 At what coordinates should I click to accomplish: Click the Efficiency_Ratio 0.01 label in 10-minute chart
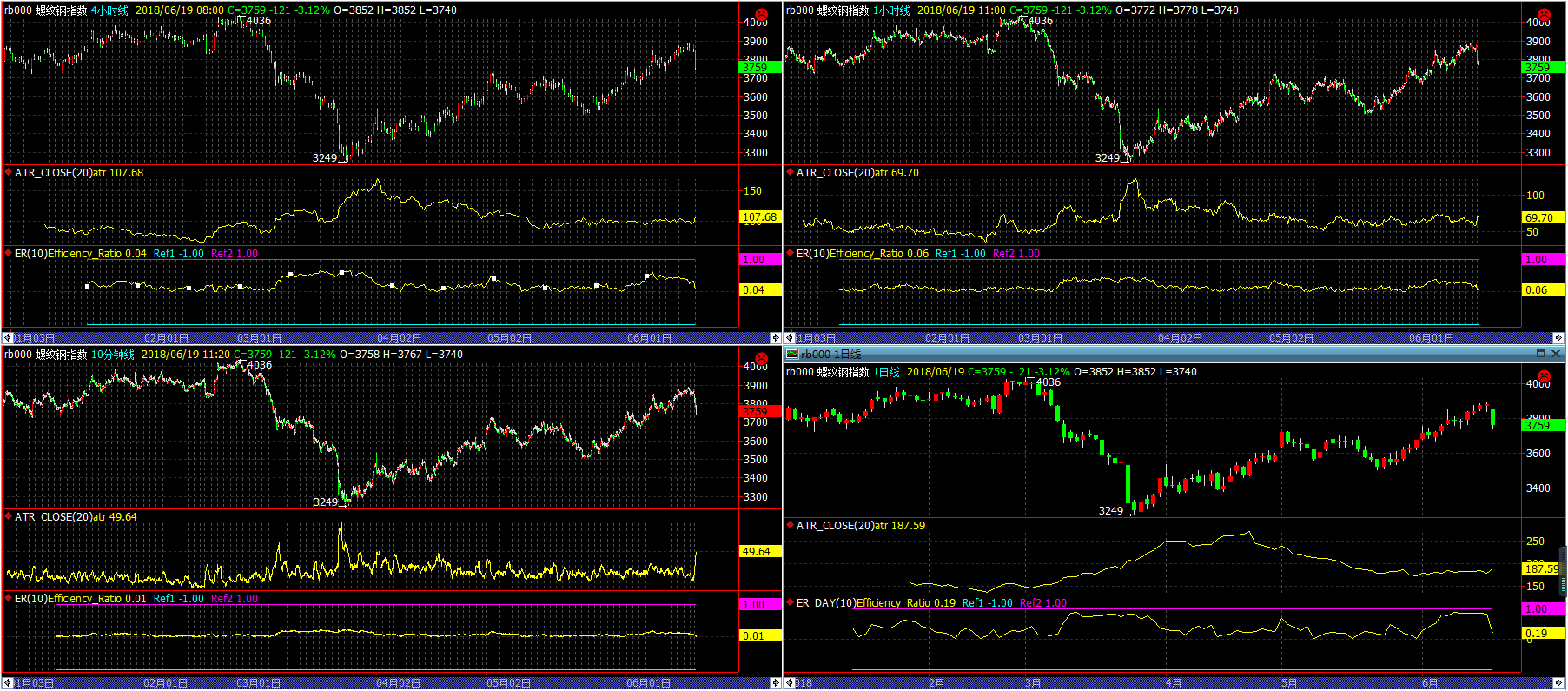tap(97, 599)
